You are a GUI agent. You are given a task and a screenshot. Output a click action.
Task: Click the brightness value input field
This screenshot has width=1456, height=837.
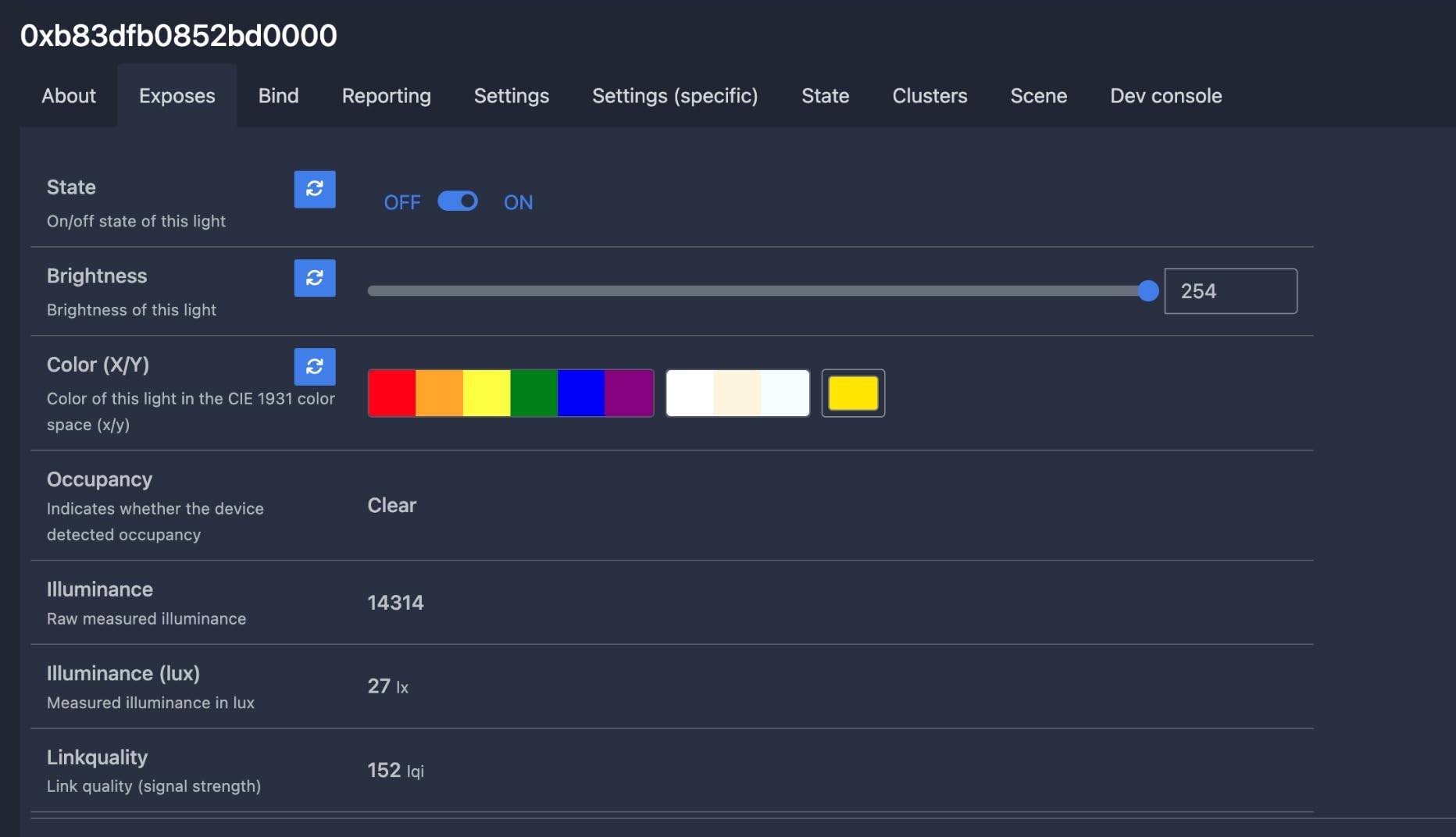coord(1229,291)
